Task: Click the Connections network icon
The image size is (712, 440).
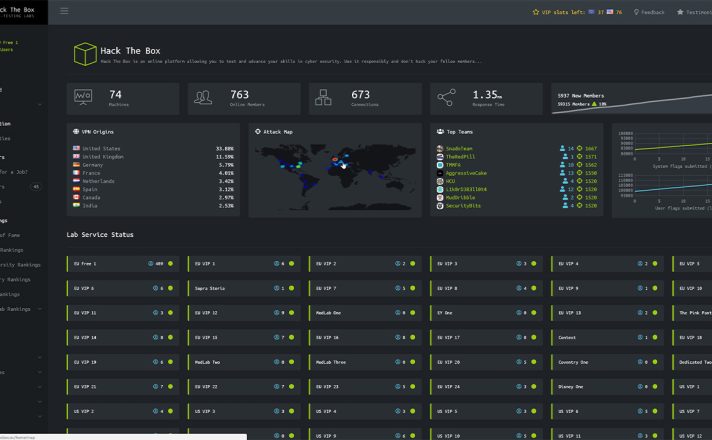Action: tap(323, 97)
